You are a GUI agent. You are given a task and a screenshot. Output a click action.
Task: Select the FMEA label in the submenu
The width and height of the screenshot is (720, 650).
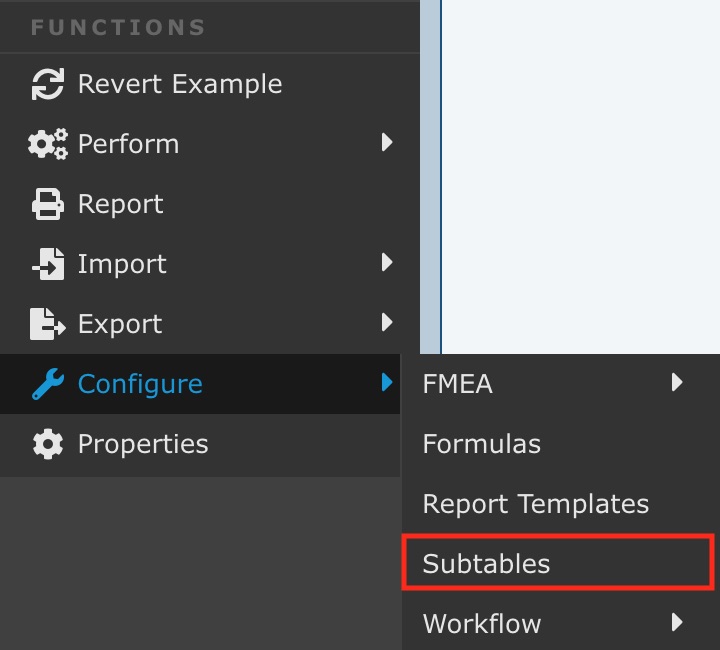click(457, 384)
